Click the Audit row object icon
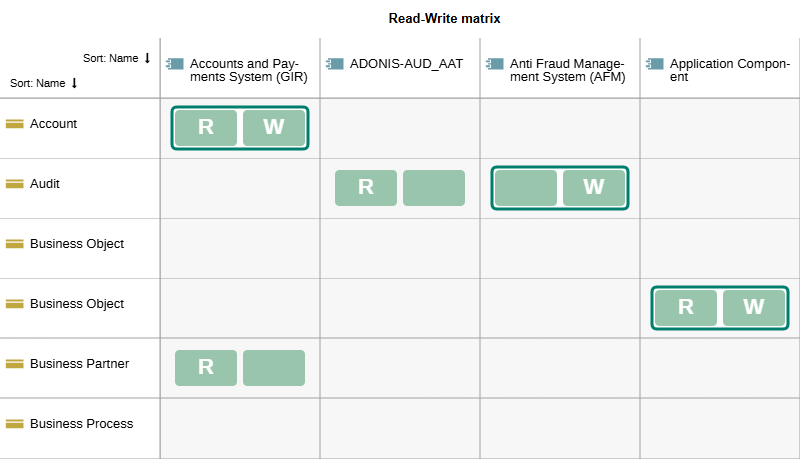800x459 pixels. (x=14, y=184)
